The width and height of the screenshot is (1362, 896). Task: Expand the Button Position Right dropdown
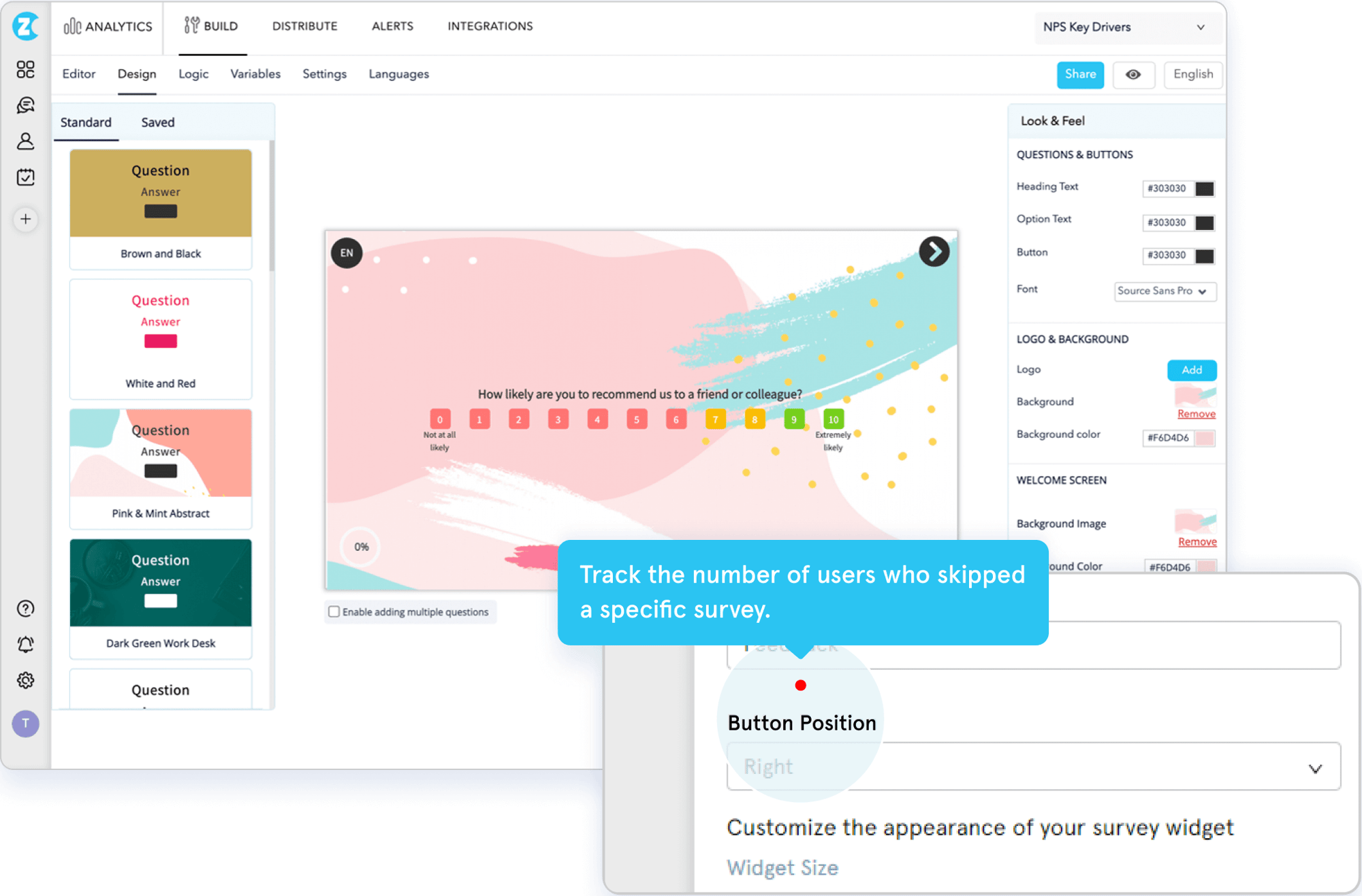pos(1033,767)
